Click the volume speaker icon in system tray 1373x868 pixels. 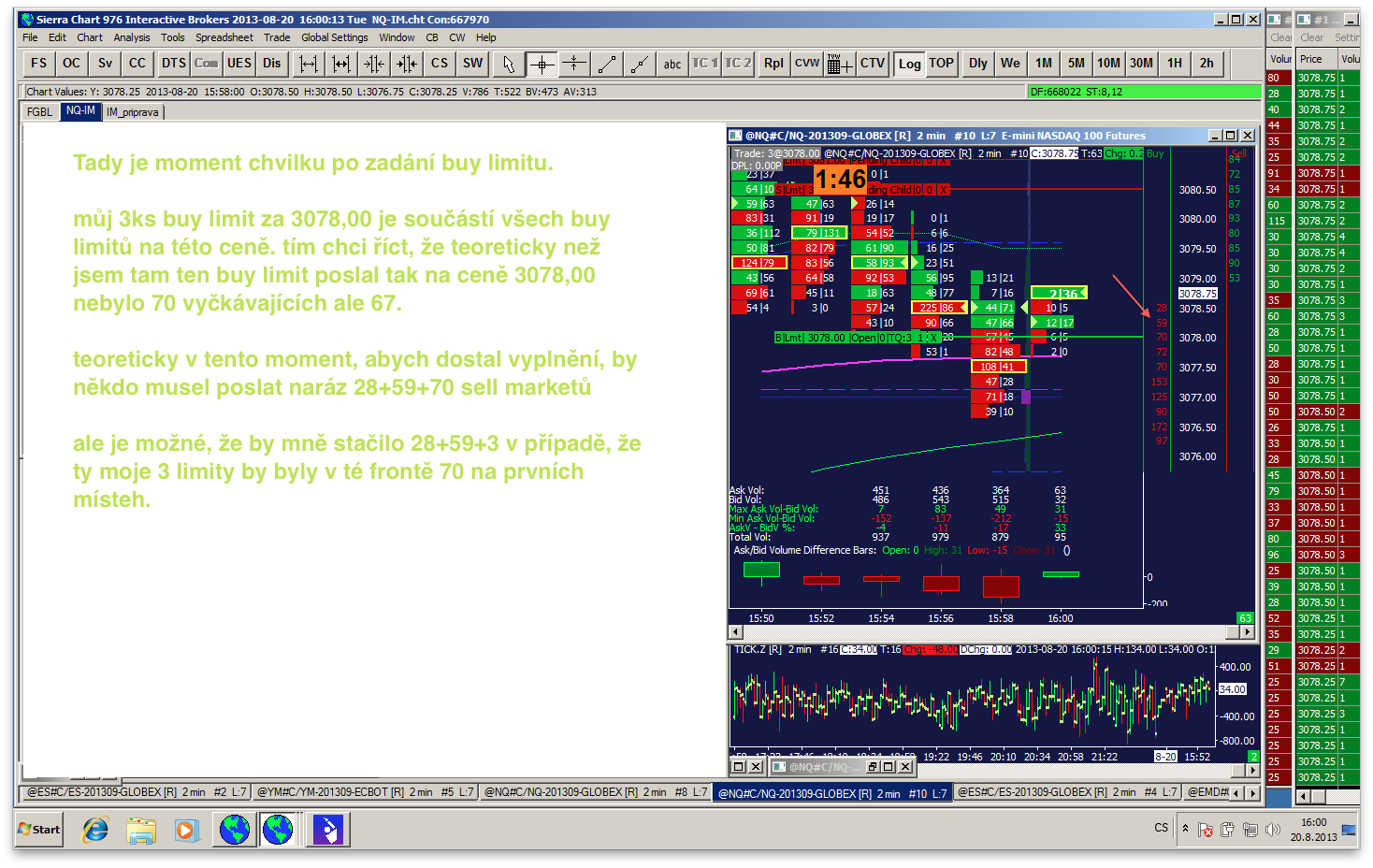pos(1272,830)
